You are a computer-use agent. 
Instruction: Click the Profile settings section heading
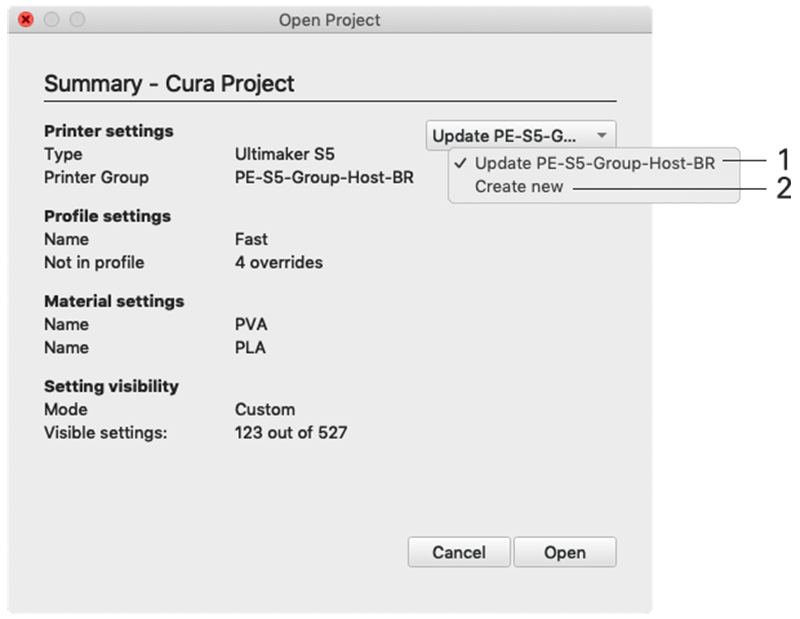(x=107, y=216)
